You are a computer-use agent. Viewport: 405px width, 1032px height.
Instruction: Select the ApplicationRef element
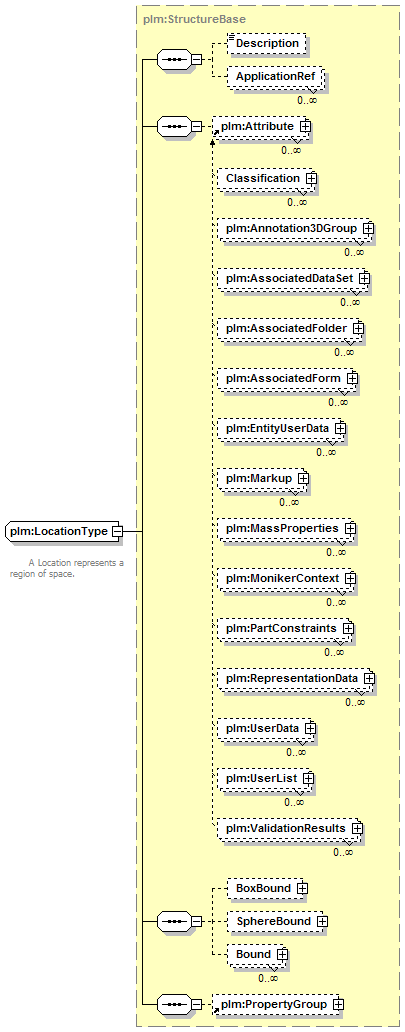tap(276, 77)
